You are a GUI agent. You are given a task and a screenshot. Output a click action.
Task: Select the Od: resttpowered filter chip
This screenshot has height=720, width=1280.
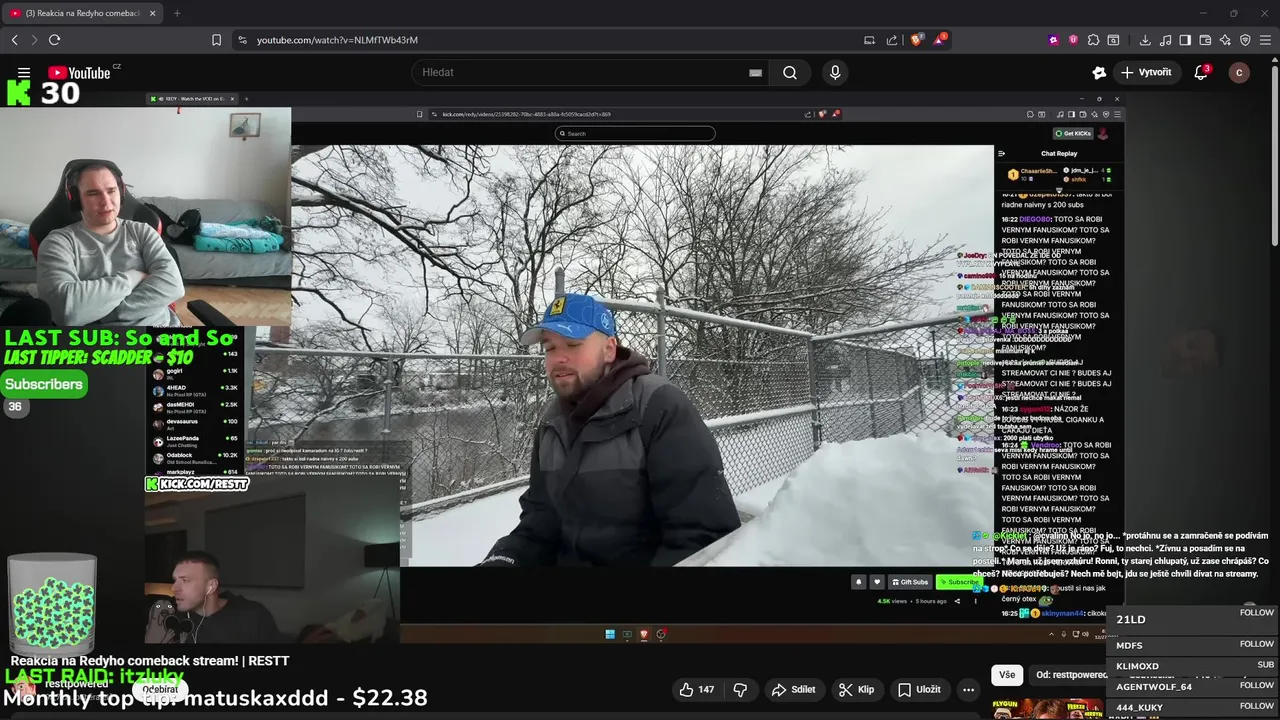1070,674
